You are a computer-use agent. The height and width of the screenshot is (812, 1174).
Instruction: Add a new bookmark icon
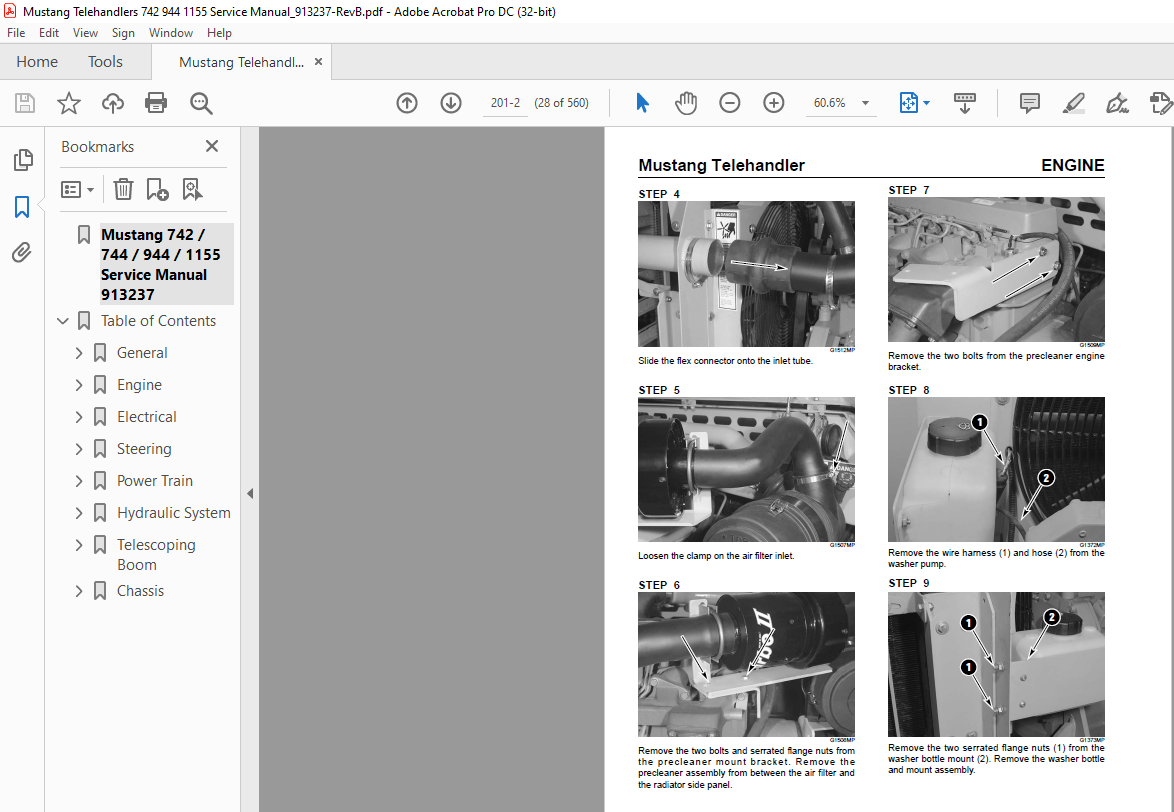(x=157, y=189)
